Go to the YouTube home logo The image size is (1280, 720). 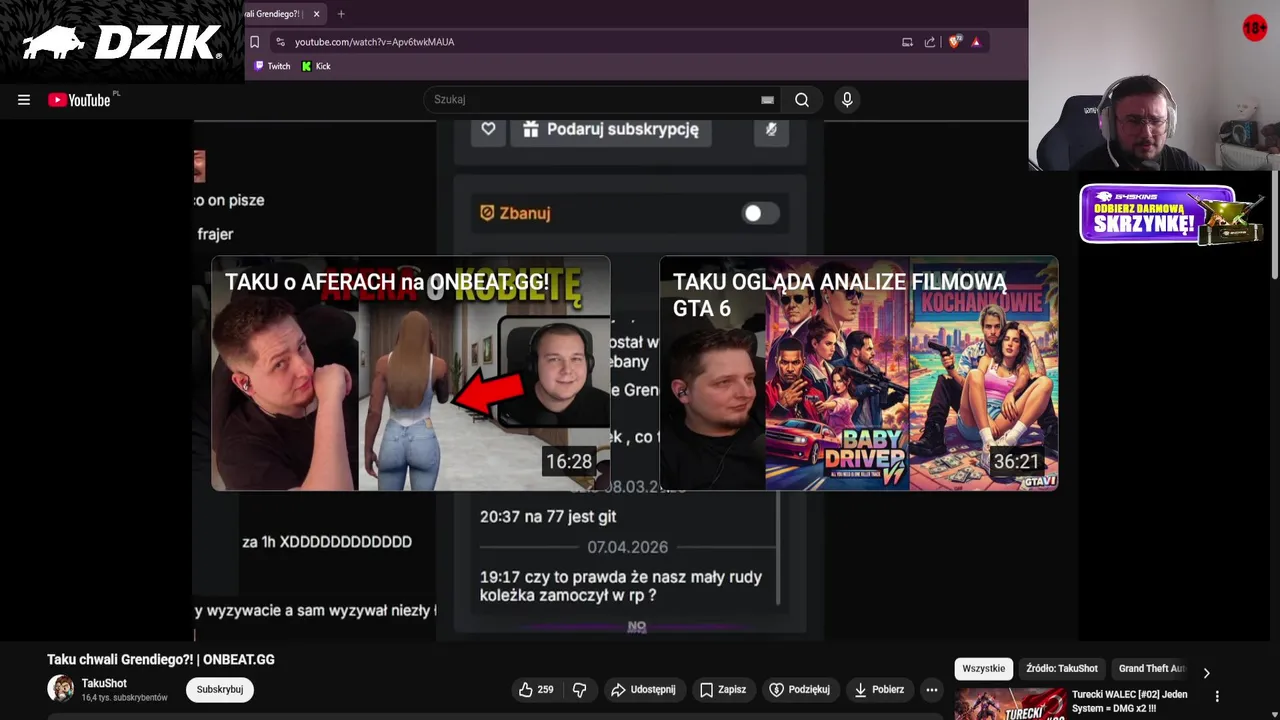pyautogui.click(x=79, y=100)
